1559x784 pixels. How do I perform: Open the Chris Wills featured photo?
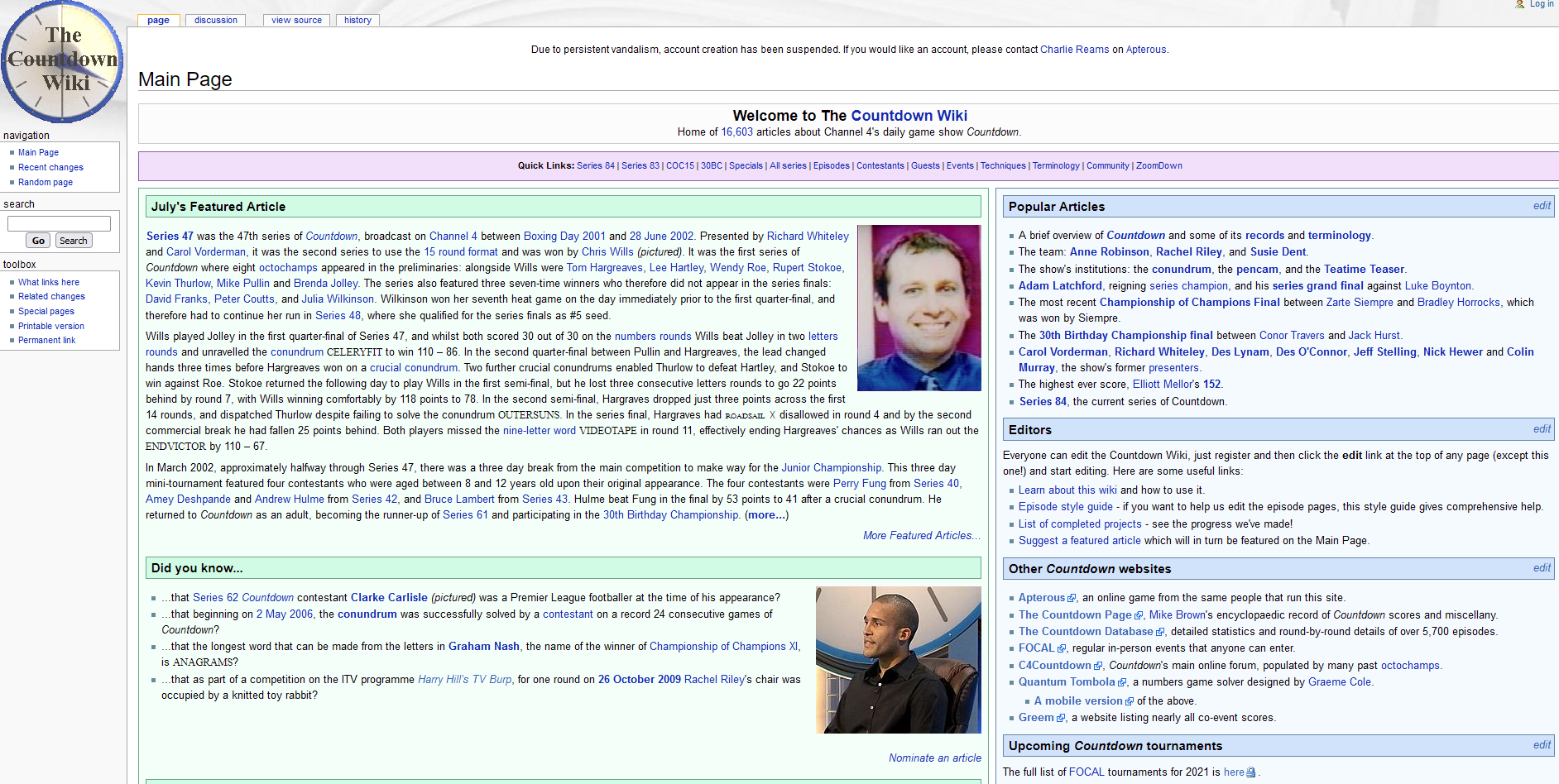[919, 308]
